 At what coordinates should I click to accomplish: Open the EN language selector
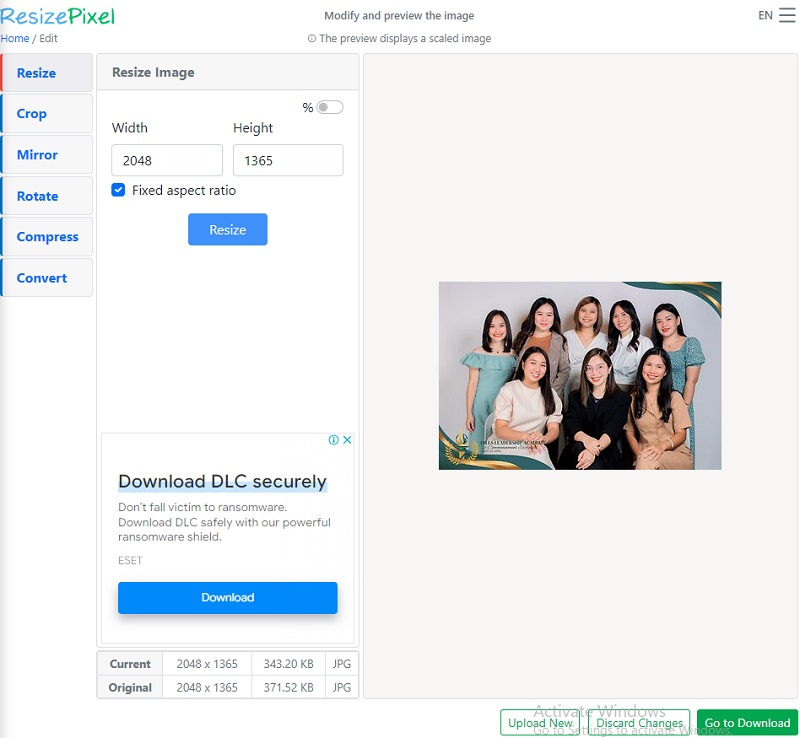pos(765,16)
